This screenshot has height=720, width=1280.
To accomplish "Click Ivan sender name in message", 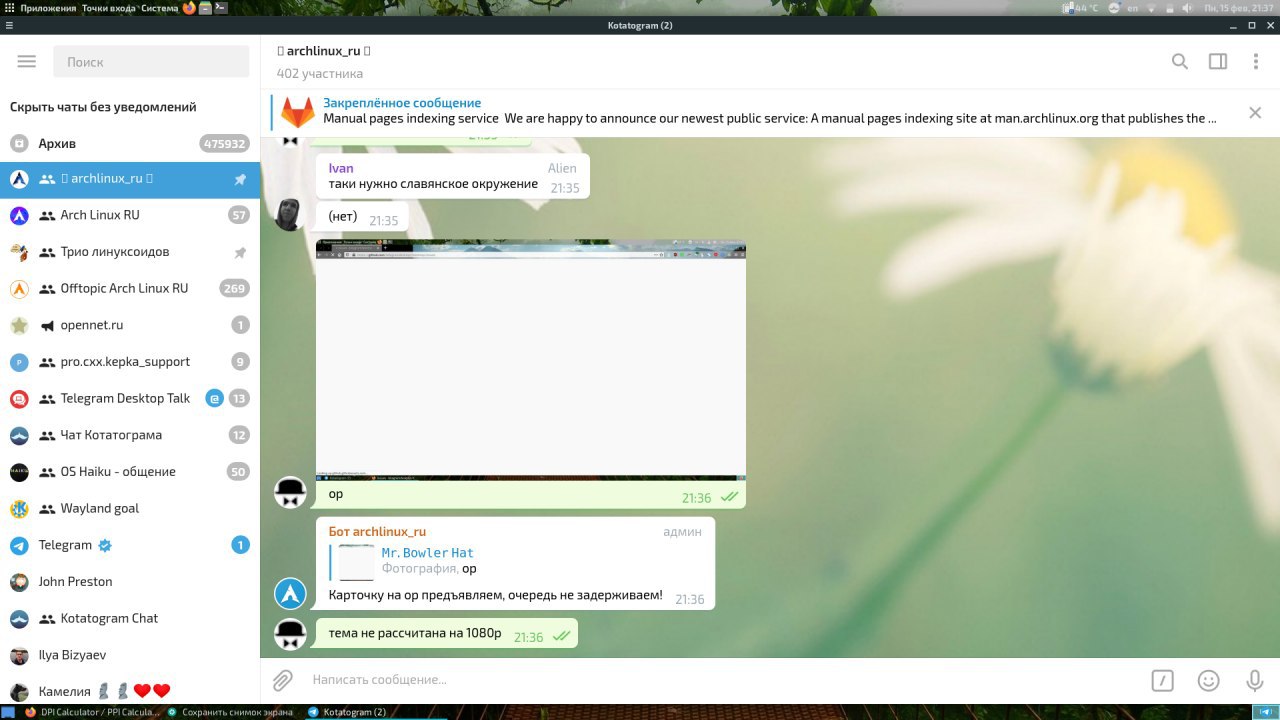I will [x=341, y=168].
